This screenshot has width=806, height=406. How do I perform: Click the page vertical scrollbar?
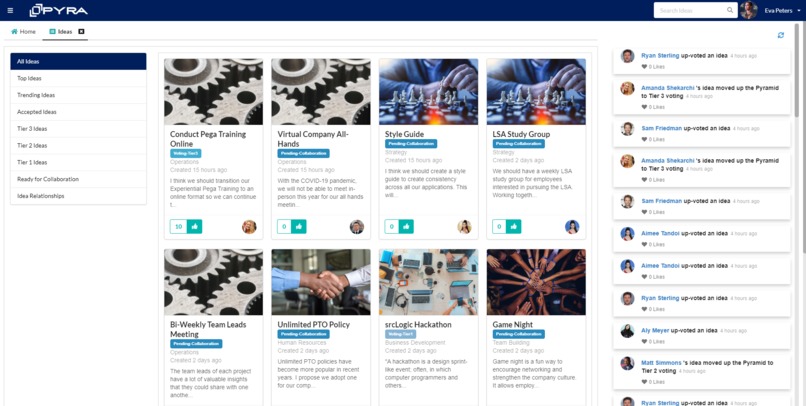pos(798,69)
